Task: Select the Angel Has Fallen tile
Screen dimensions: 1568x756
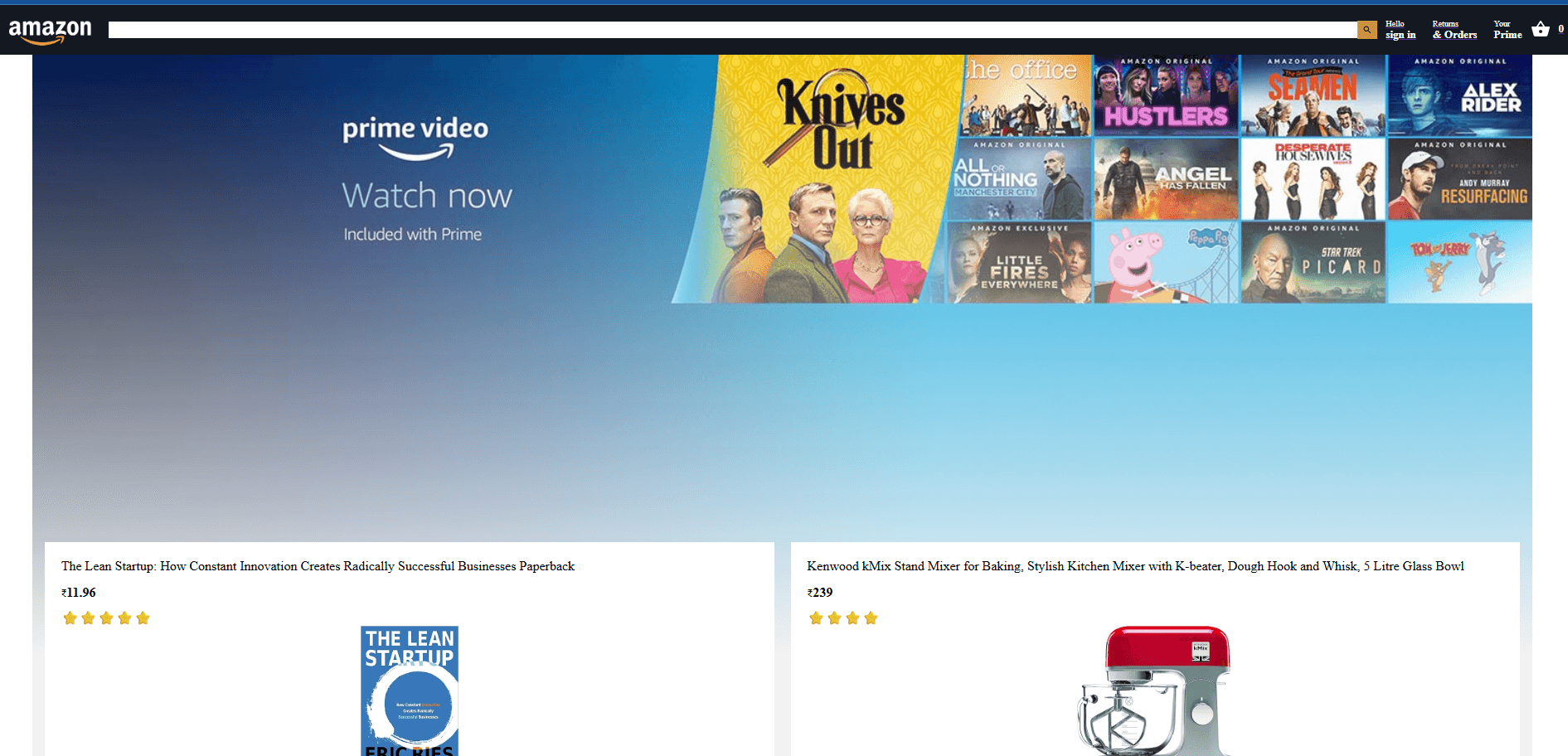Action: (1166, 179)
